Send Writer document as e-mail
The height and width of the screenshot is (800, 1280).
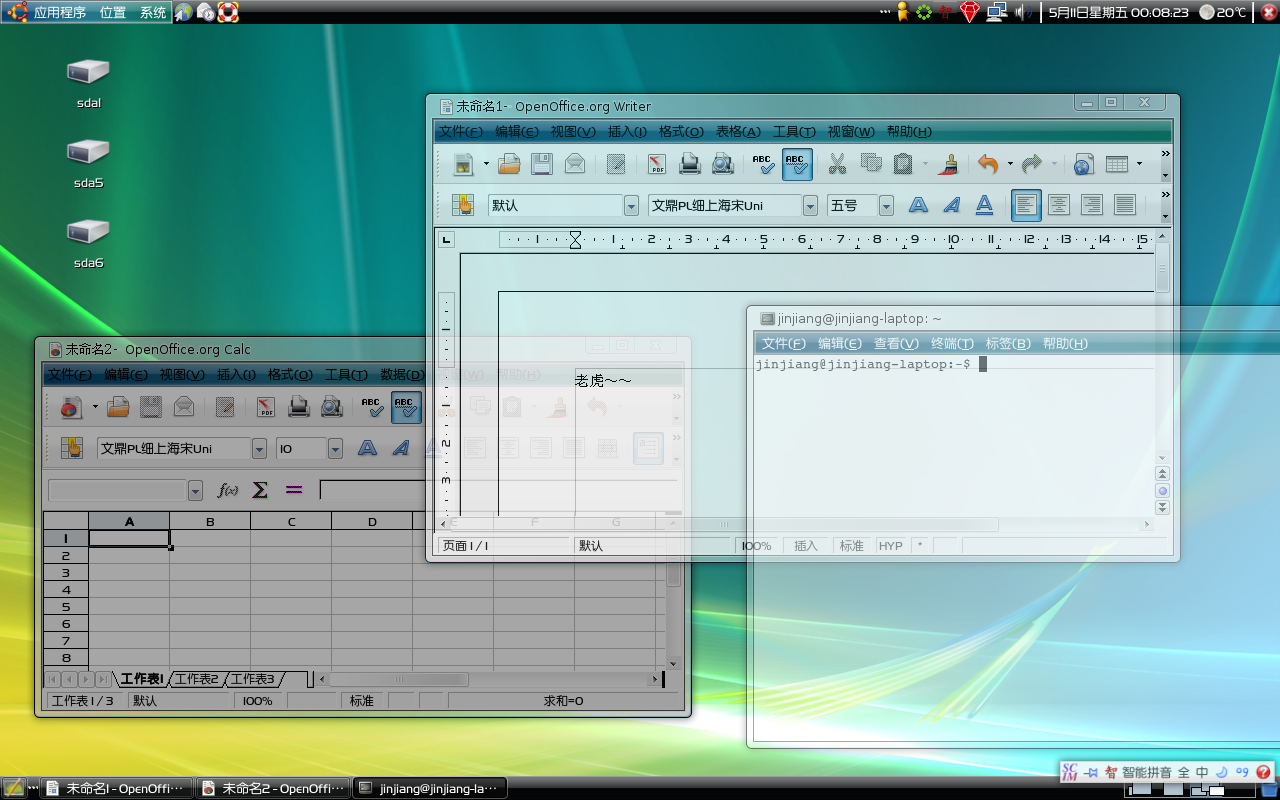tap(575, 164)
